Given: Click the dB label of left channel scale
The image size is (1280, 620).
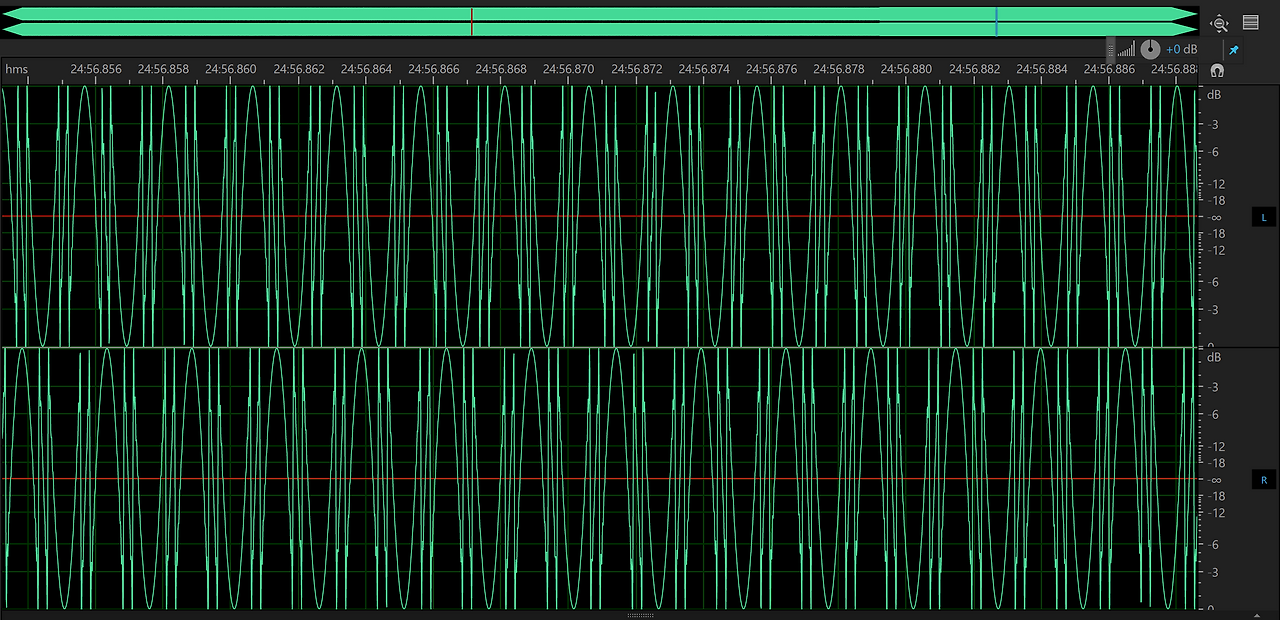Looking at the screenshot, I should pyautogui.click(x=1214, y=95).
